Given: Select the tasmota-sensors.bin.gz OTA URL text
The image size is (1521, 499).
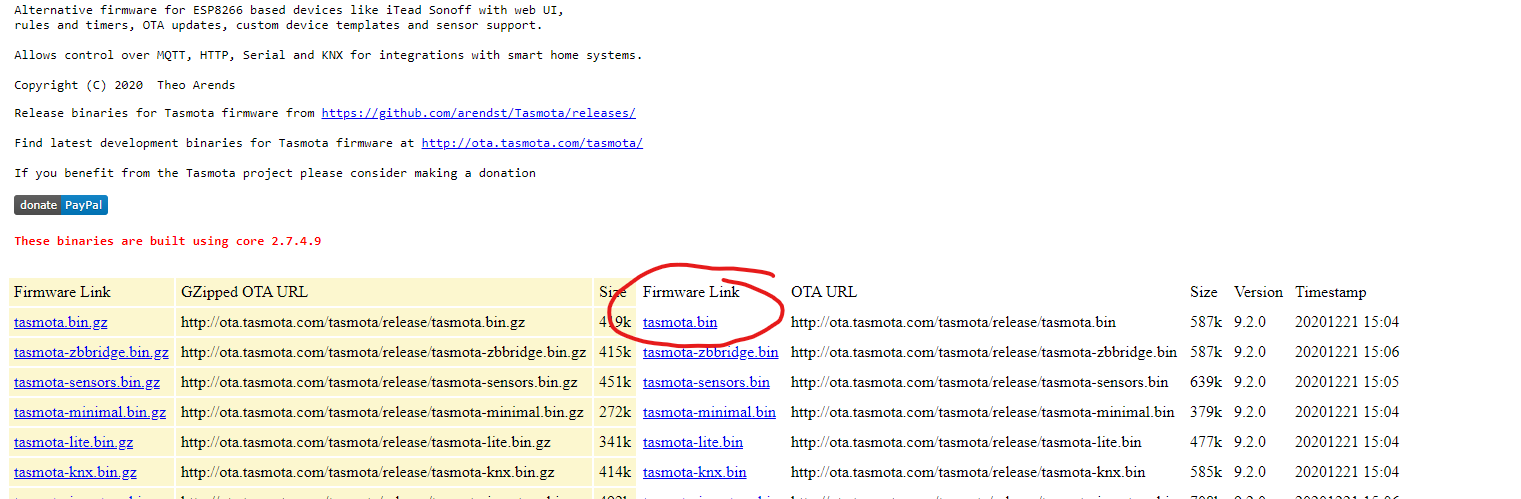Looking at the screenshot, I should point(379,382).
